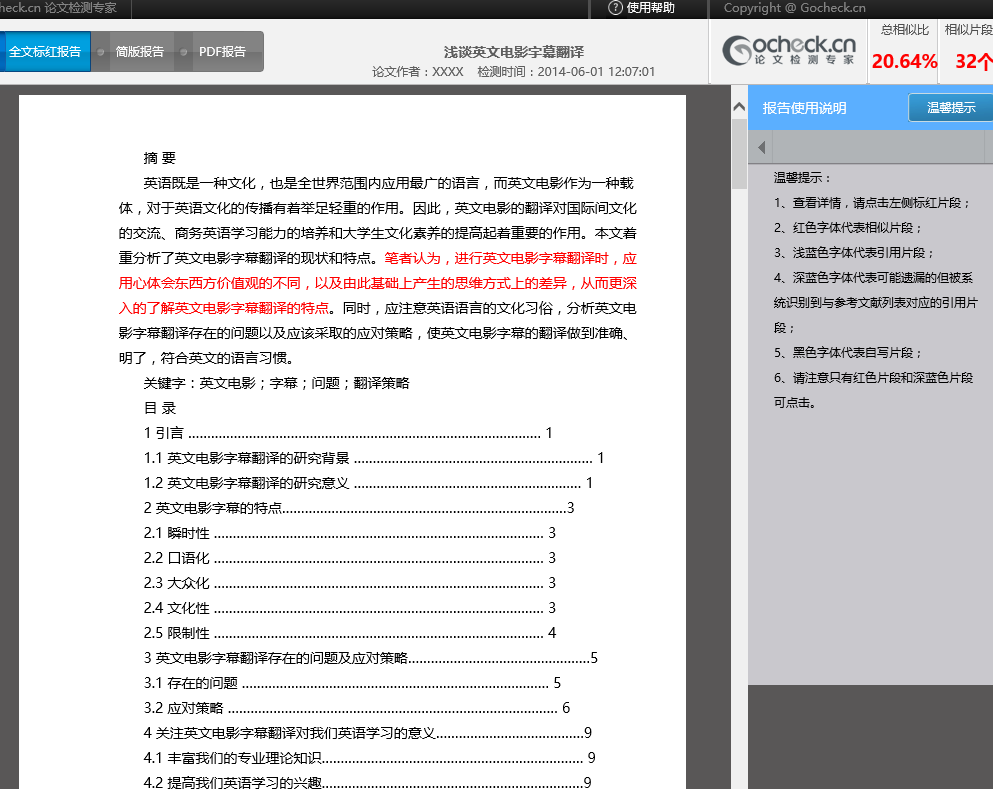Click the 摘 要 heading

click(160, 158)
